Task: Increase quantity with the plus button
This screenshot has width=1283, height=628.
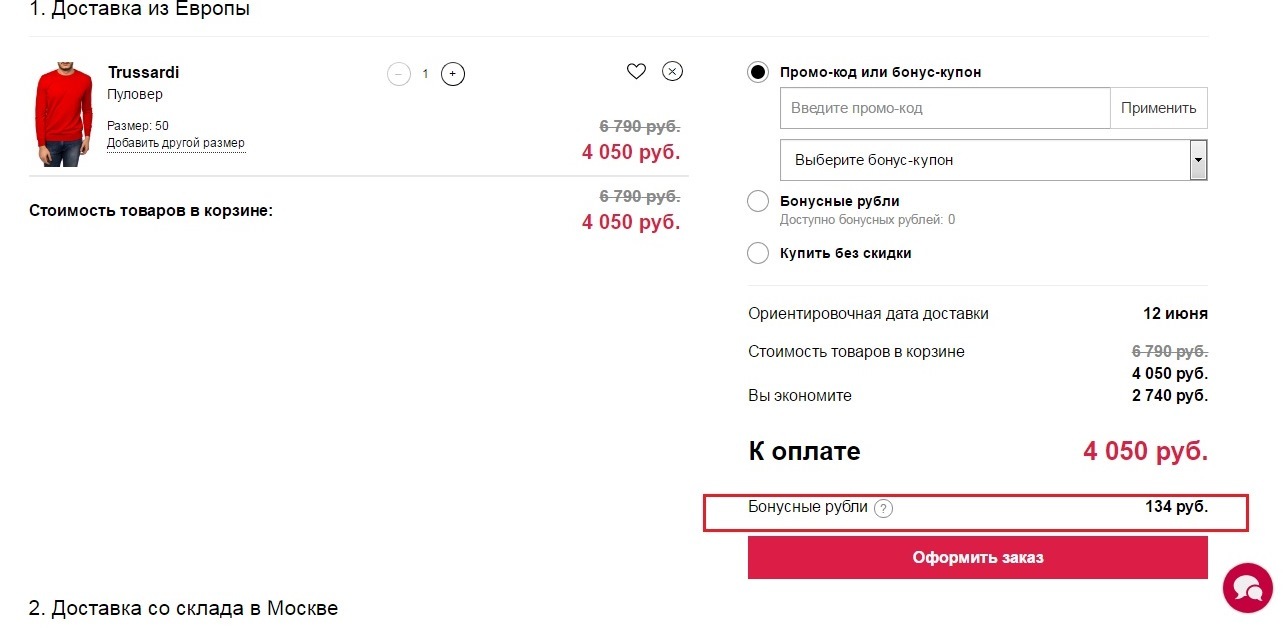Action: [453, 74]
